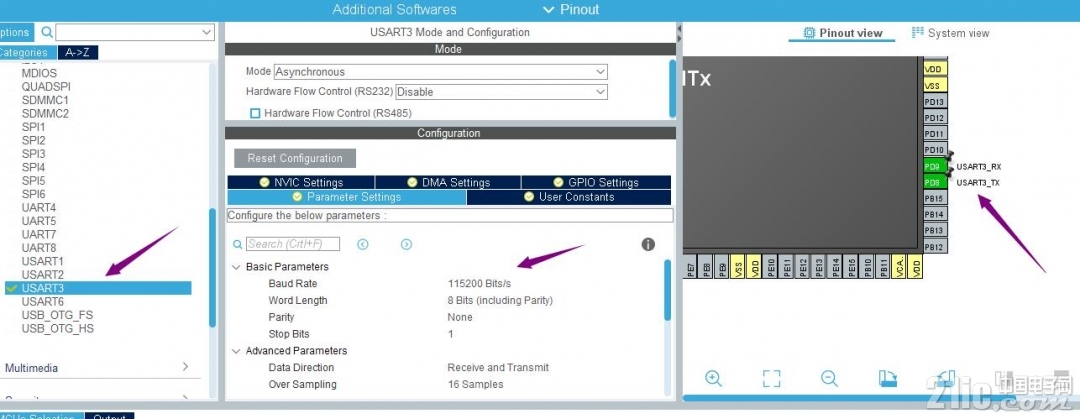Select the Pinout view tab
The height and width of the screenshot is (419, 1080).
(842, 33)
